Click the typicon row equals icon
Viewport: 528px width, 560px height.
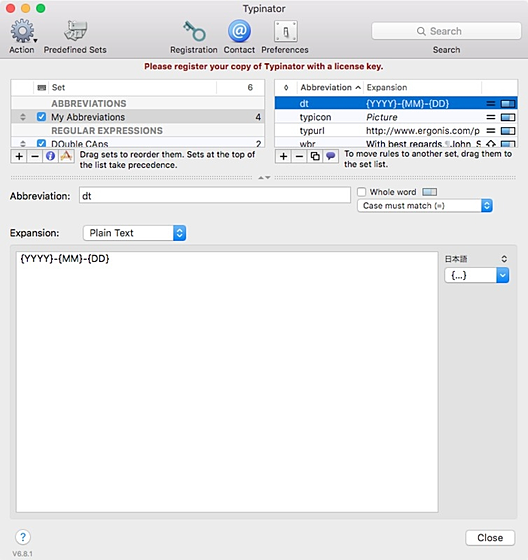point(491,117)
